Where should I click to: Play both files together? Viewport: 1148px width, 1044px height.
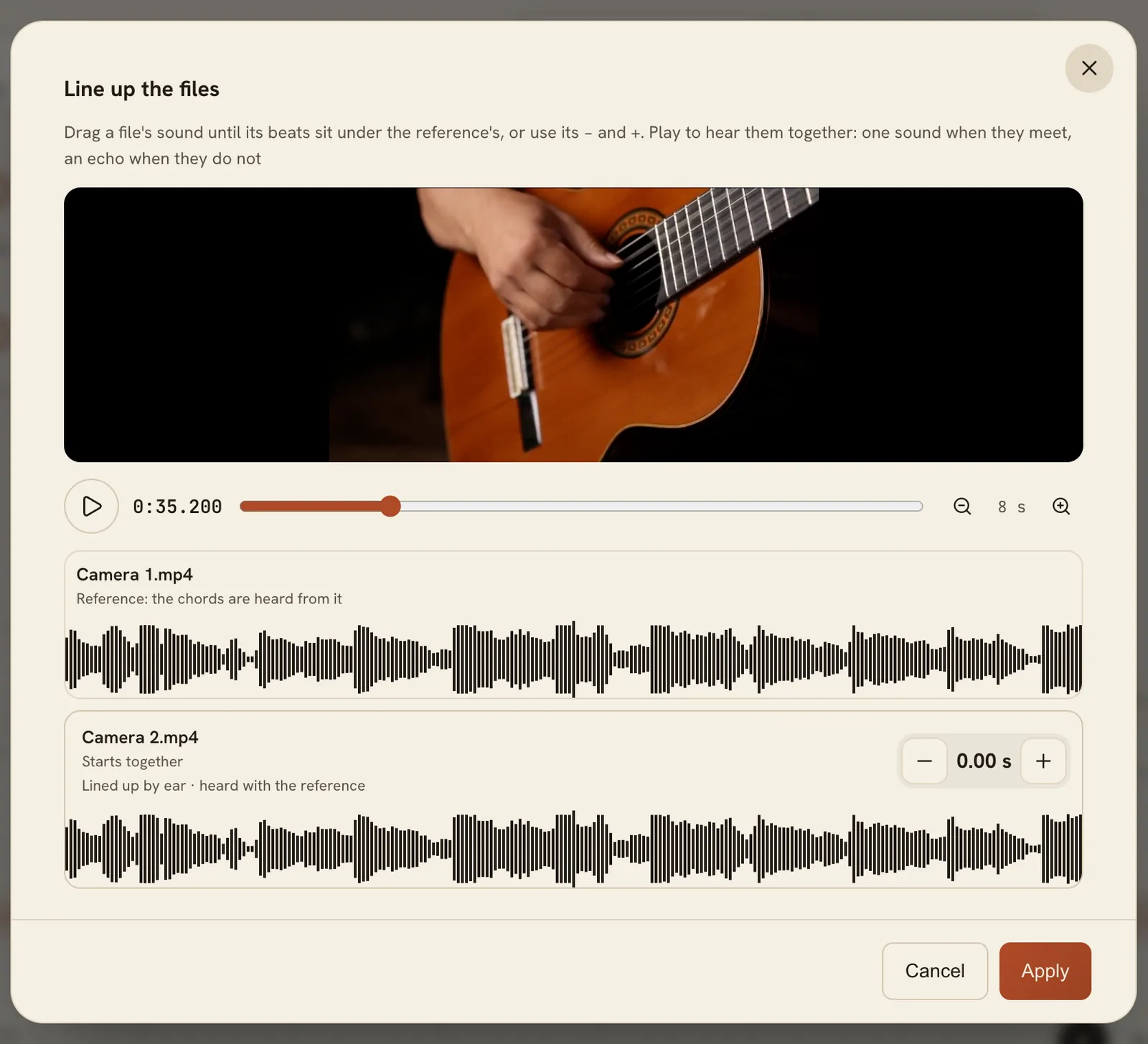tap(92, 506)
